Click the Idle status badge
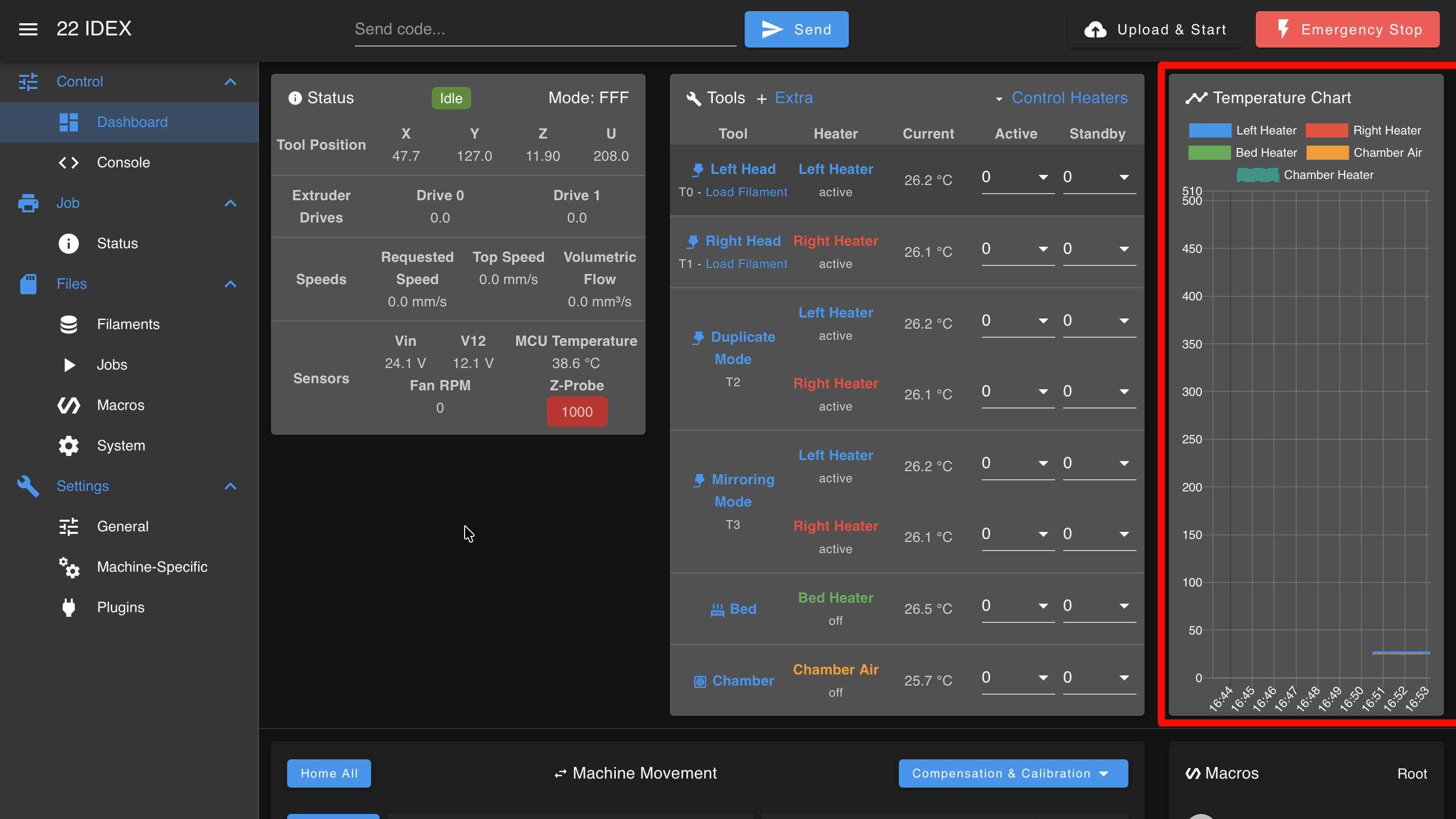1456x819 pixels. tap(451, 99)
